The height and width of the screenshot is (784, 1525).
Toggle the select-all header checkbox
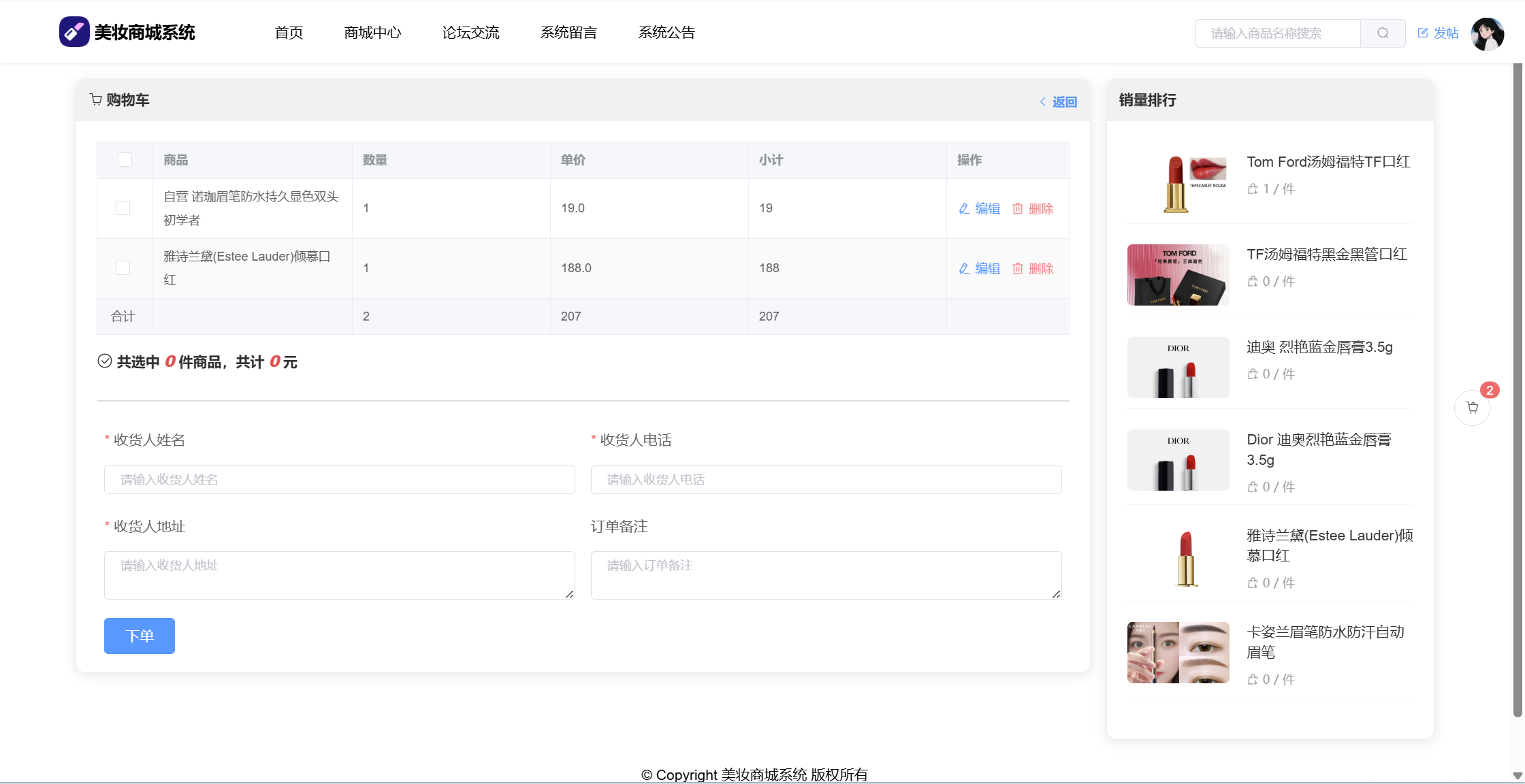[125, 160]
